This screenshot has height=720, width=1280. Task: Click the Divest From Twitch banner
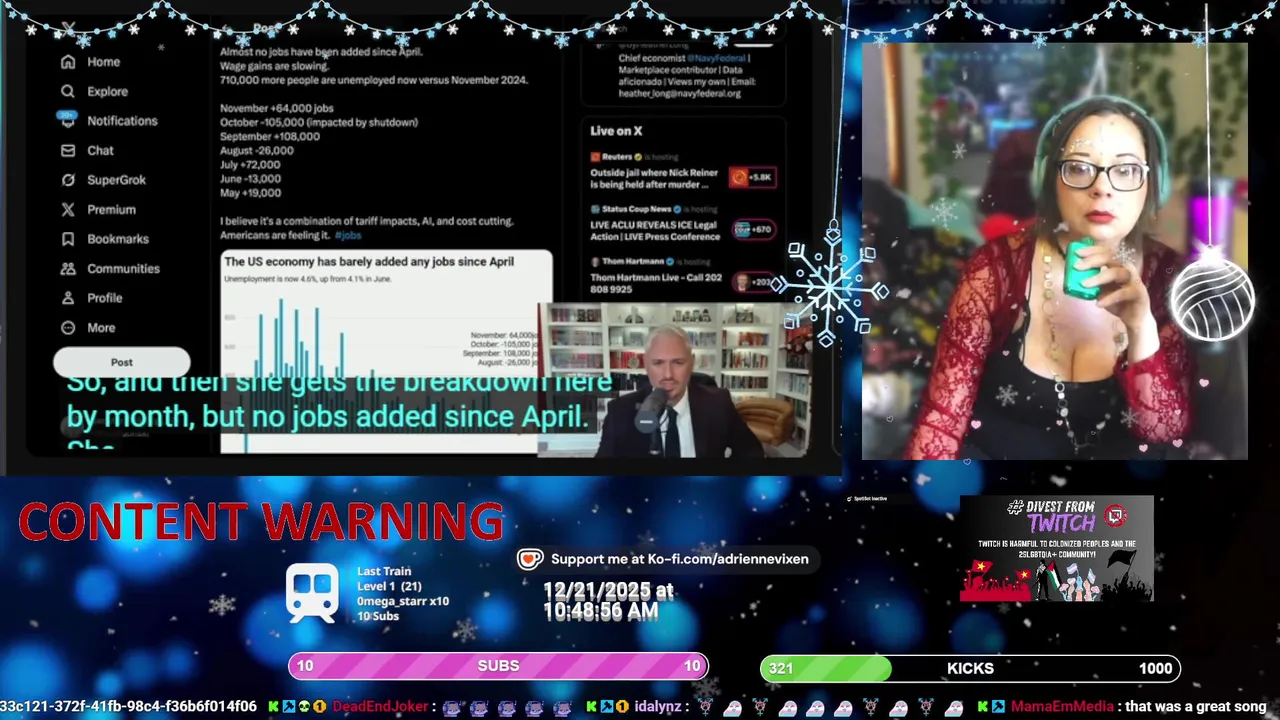(1057, 548)
